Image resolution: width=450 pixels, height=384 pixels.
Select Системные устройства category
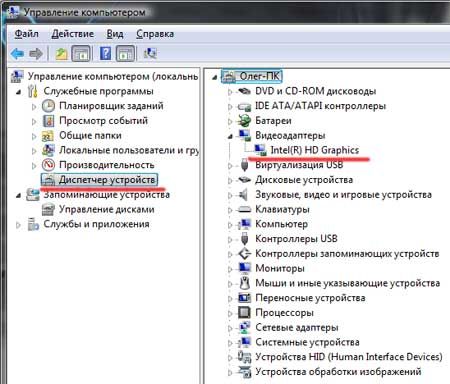[x=307, y=342]
